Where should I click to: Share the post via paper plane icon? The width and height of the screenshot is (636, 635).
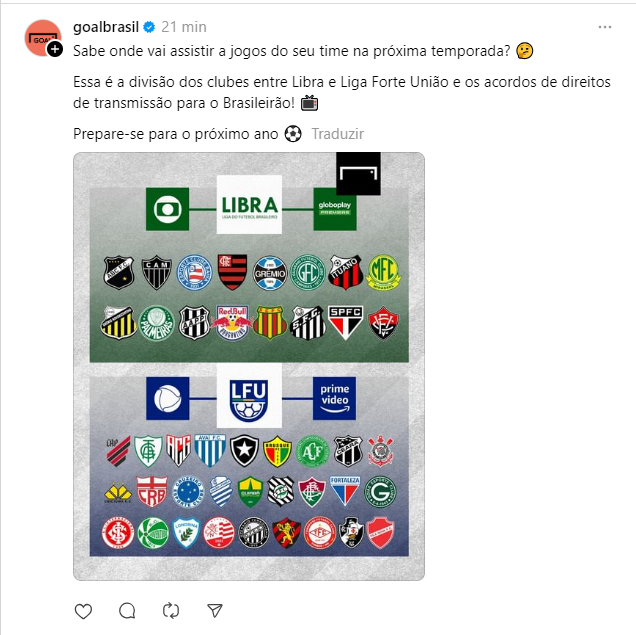tap(215, 610)
